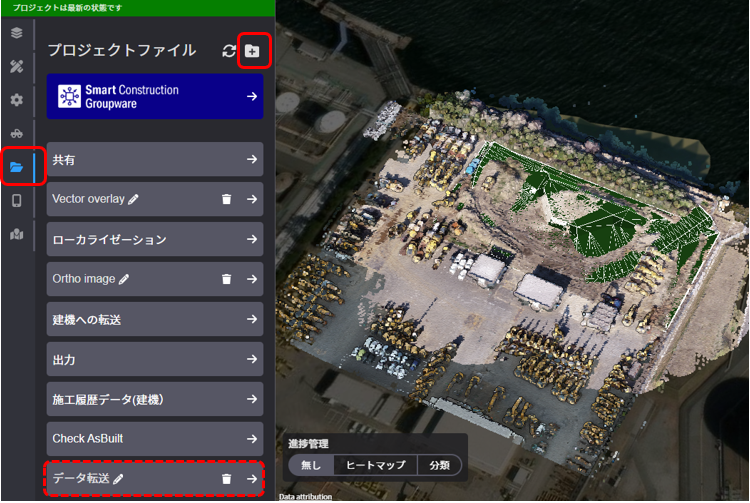Click the Data attribution link
Screen dimensions: 750x503
click(305, 497)
